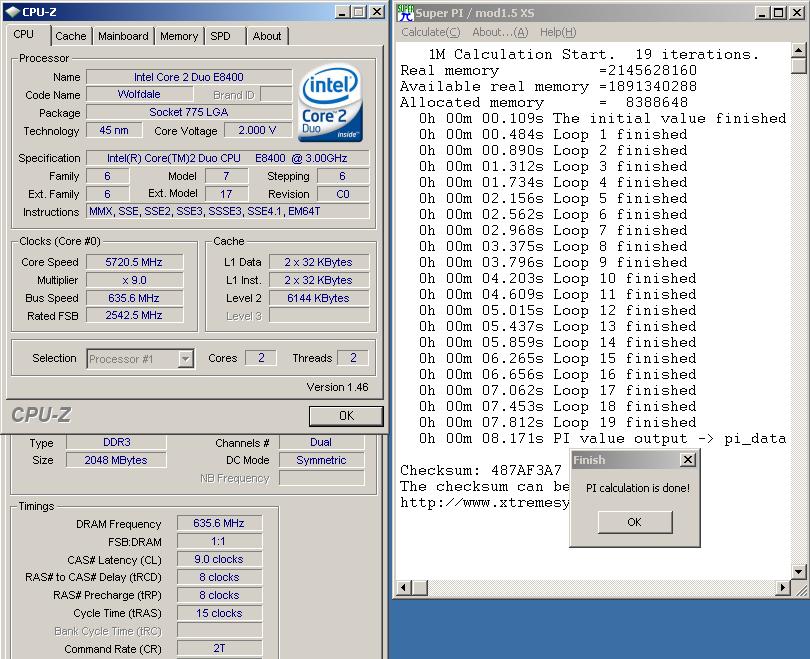810x659 pixels.
Task: Click the CPU-Z title bar icon
Action: [x=13, y=11]
